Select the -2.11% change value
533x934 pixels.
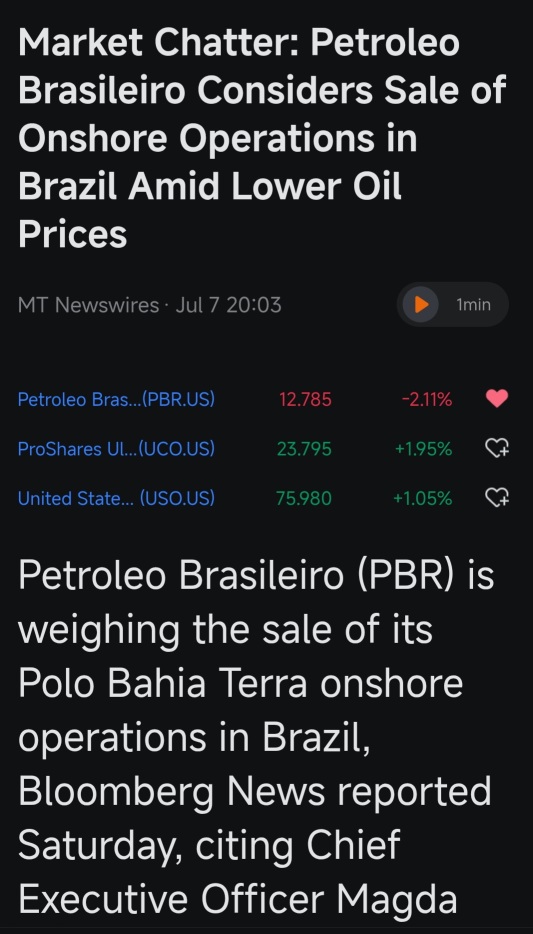pos(427,399)
